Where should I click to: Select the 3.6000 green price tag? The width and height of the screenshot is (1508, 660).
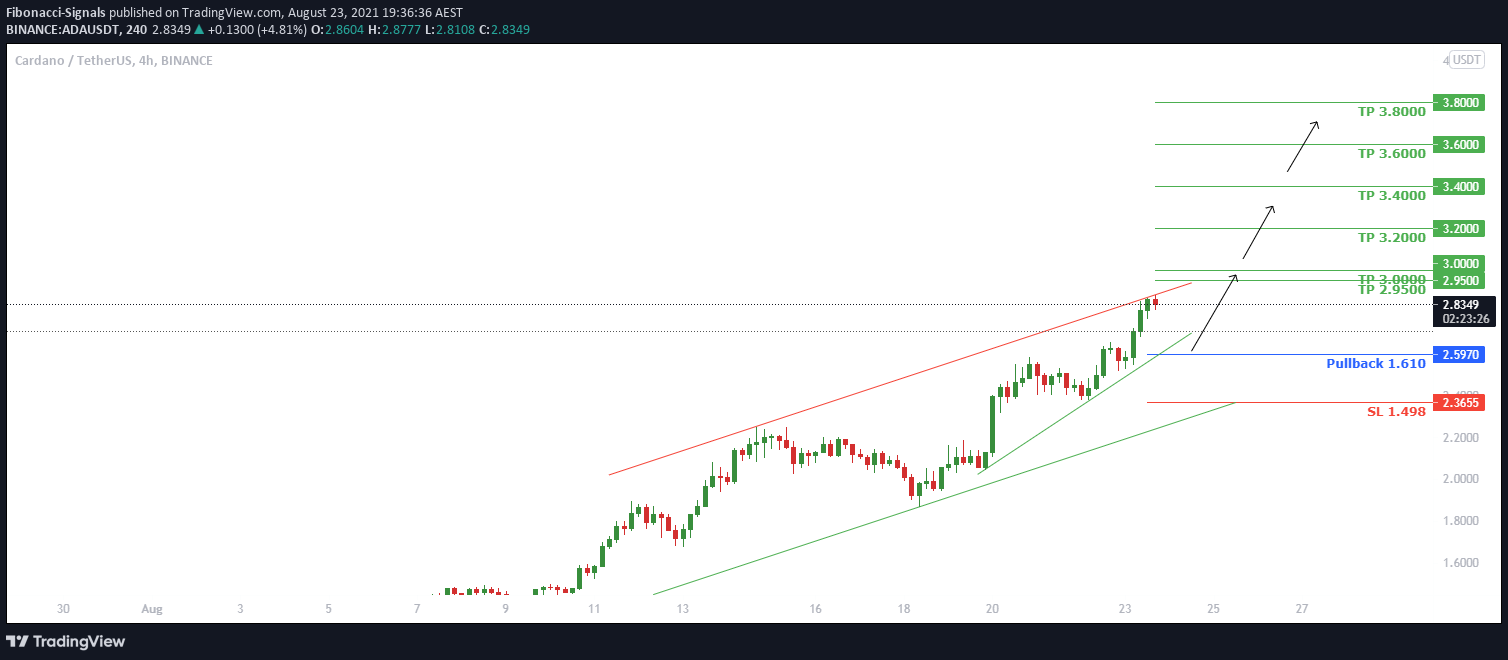[x=1458, y=144]
